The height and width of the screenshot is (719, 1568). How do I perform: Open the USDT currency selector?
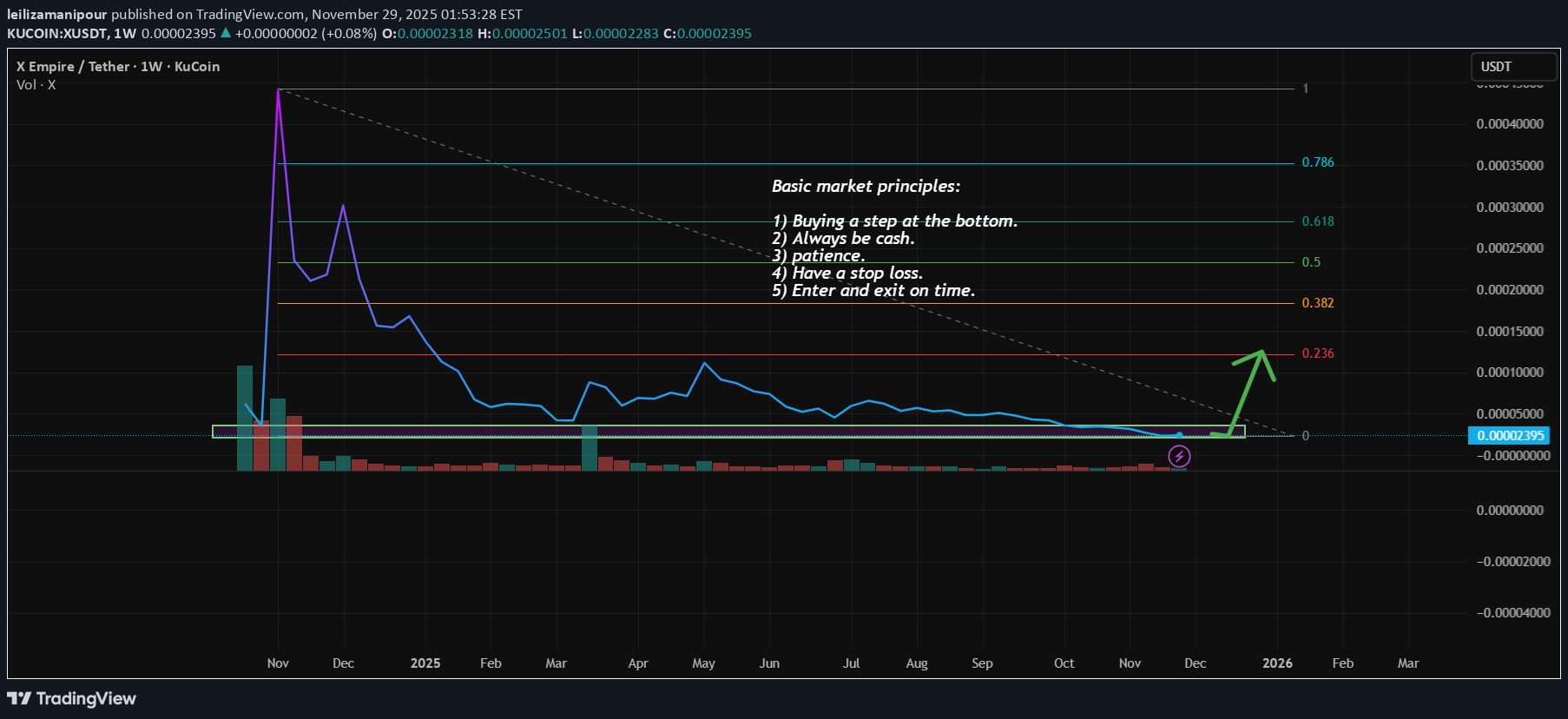[1512, 67]
